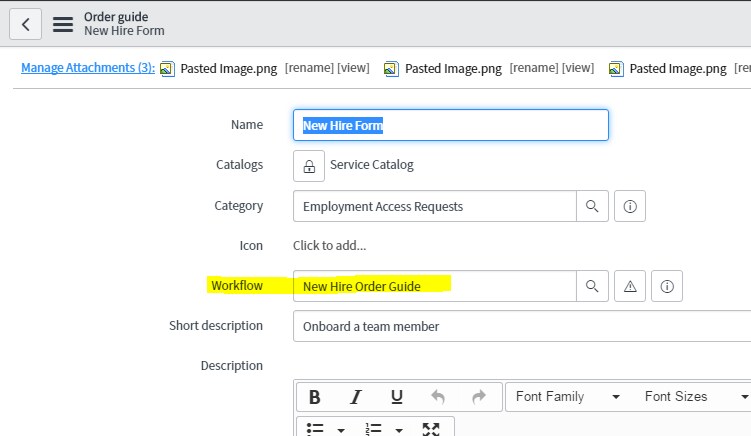Go back using the left chevron button

[x=25, y=24]
